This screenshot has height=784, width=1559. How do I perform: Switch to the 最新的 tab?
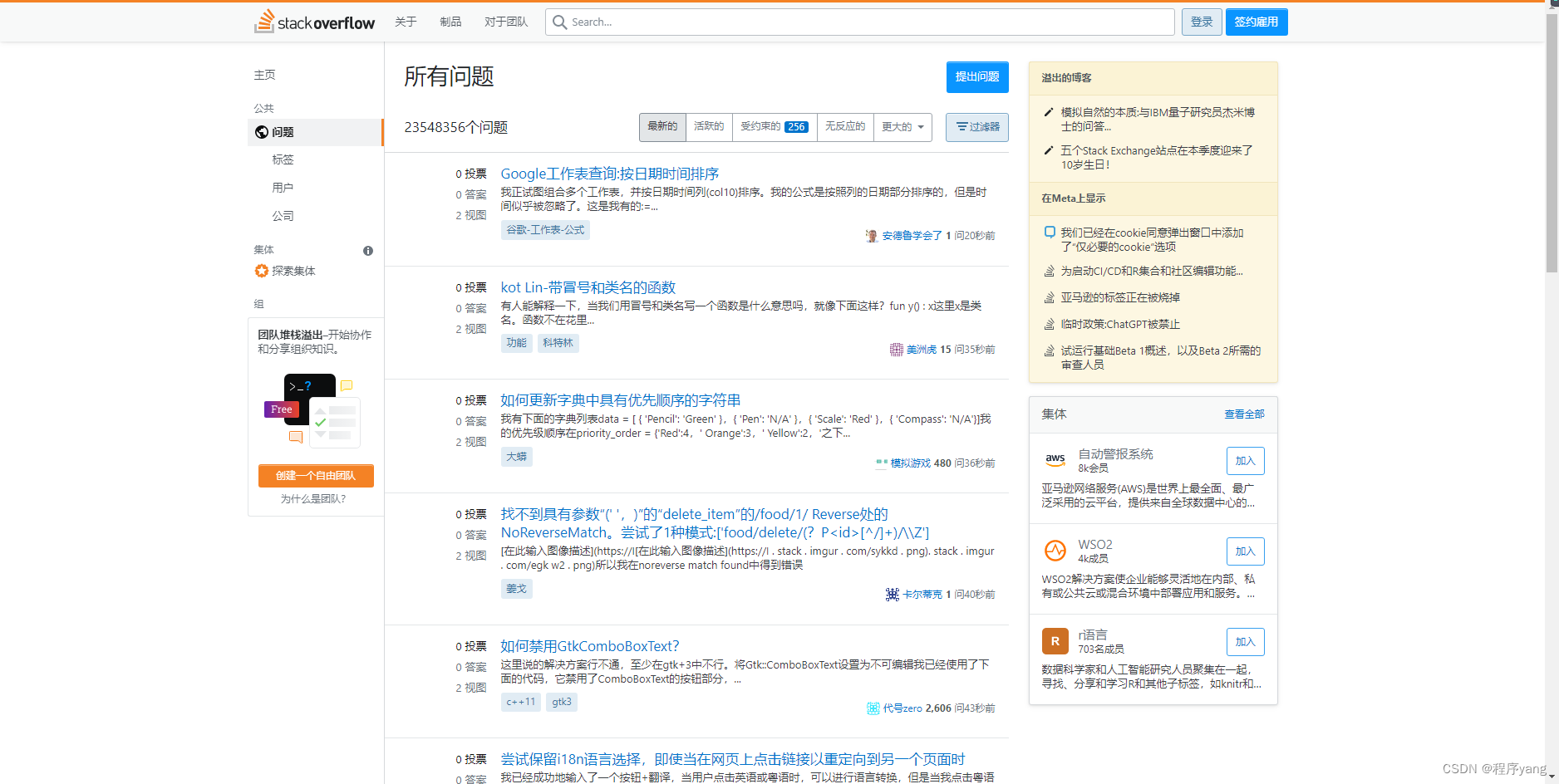point(662,127)
